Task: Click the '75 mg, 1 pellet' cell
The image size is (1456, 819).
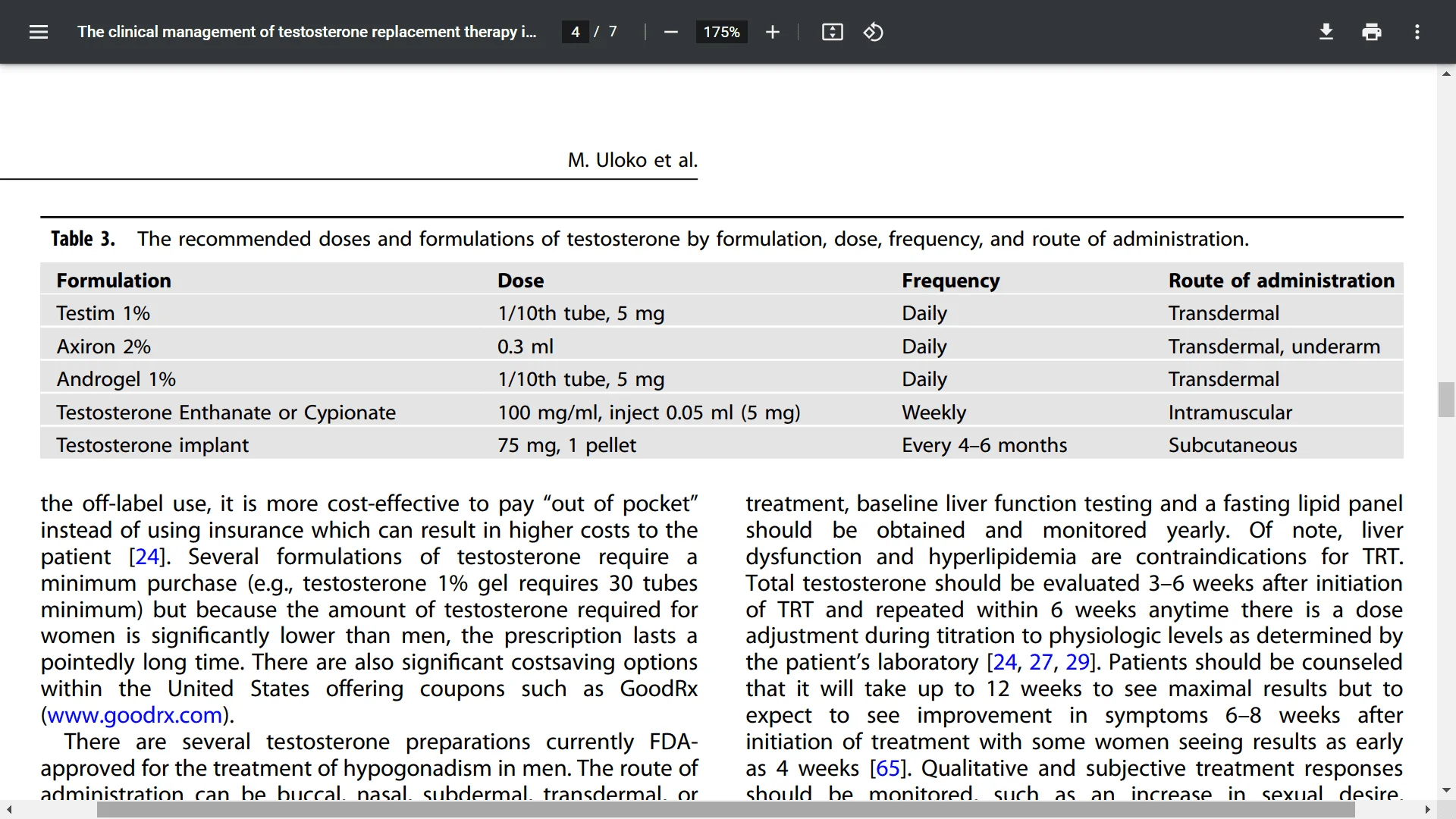Action: coord(566,445)
